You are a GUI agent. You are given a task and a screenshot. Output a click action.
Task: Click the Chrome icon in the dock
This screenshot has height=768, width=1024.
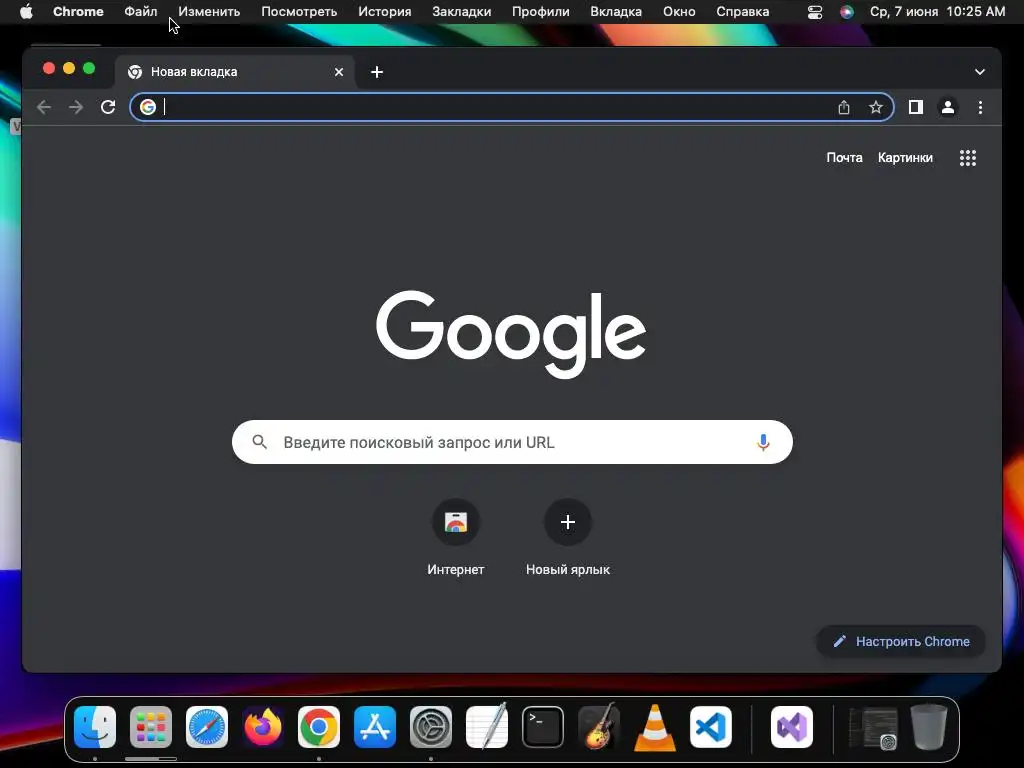319,727
